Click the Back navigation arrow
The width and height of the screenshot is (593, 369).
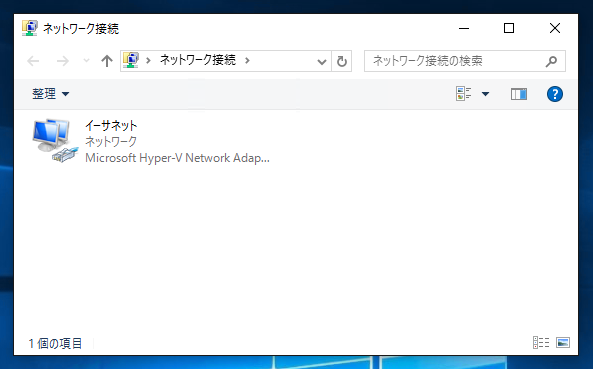(33, 61)
